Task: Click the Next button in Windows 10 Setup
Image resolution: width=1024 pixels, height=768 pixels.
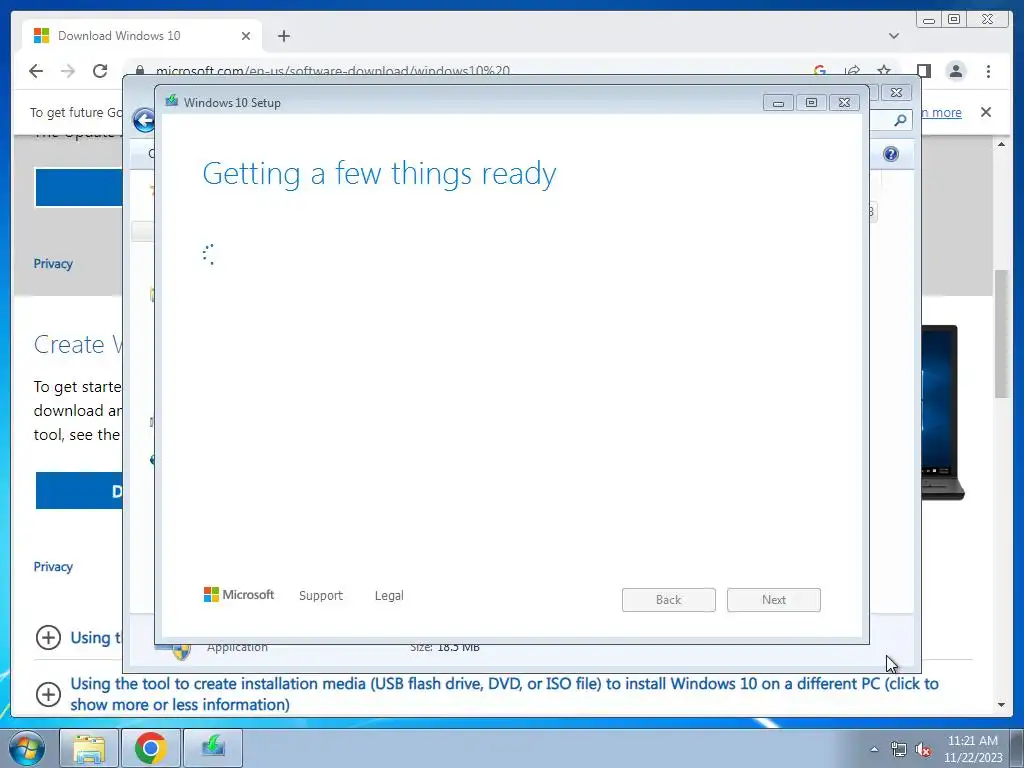Action: click(x=774, y=600)
